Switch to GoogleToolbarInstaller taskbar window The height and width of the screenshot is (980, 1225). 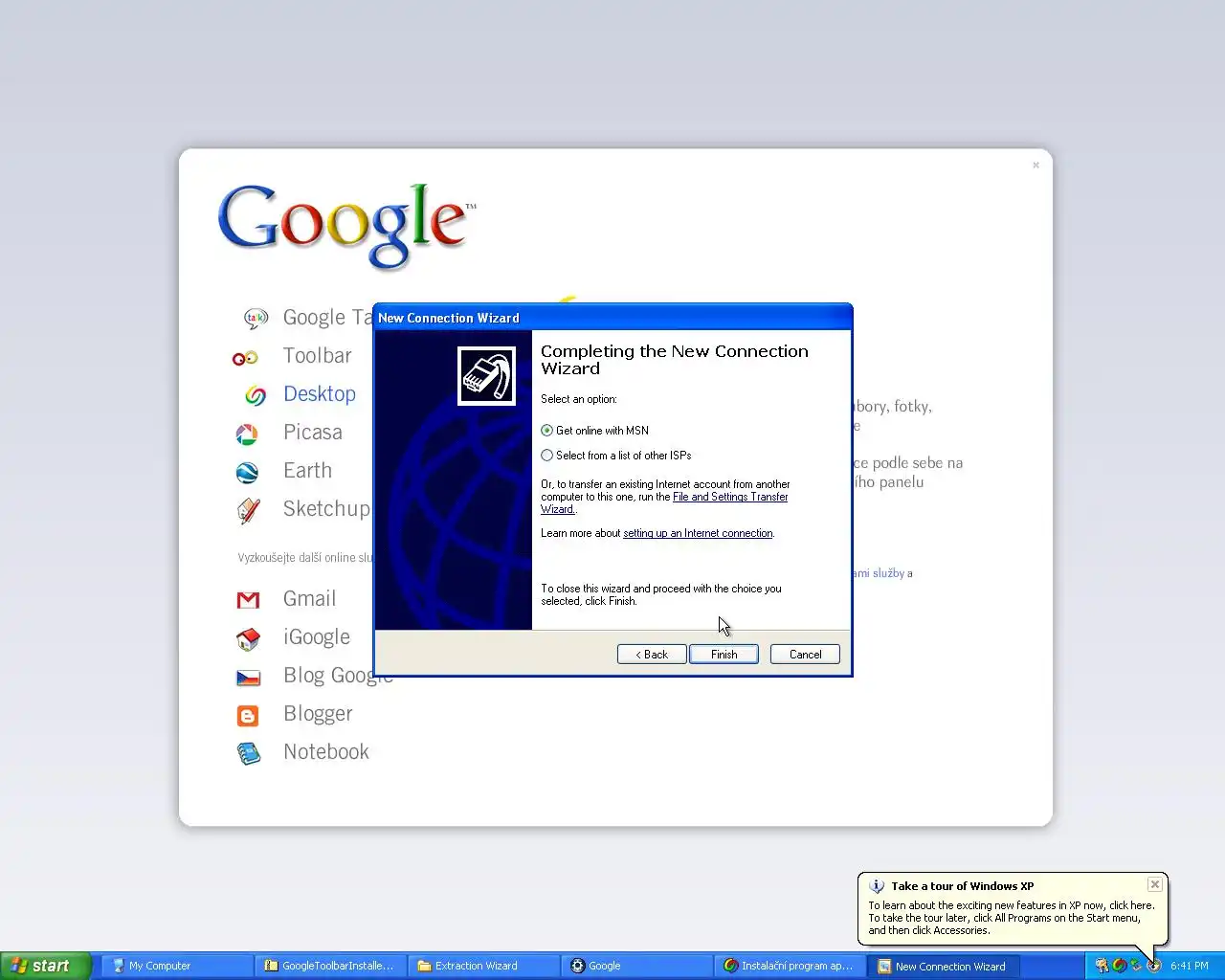pos(330,966)
